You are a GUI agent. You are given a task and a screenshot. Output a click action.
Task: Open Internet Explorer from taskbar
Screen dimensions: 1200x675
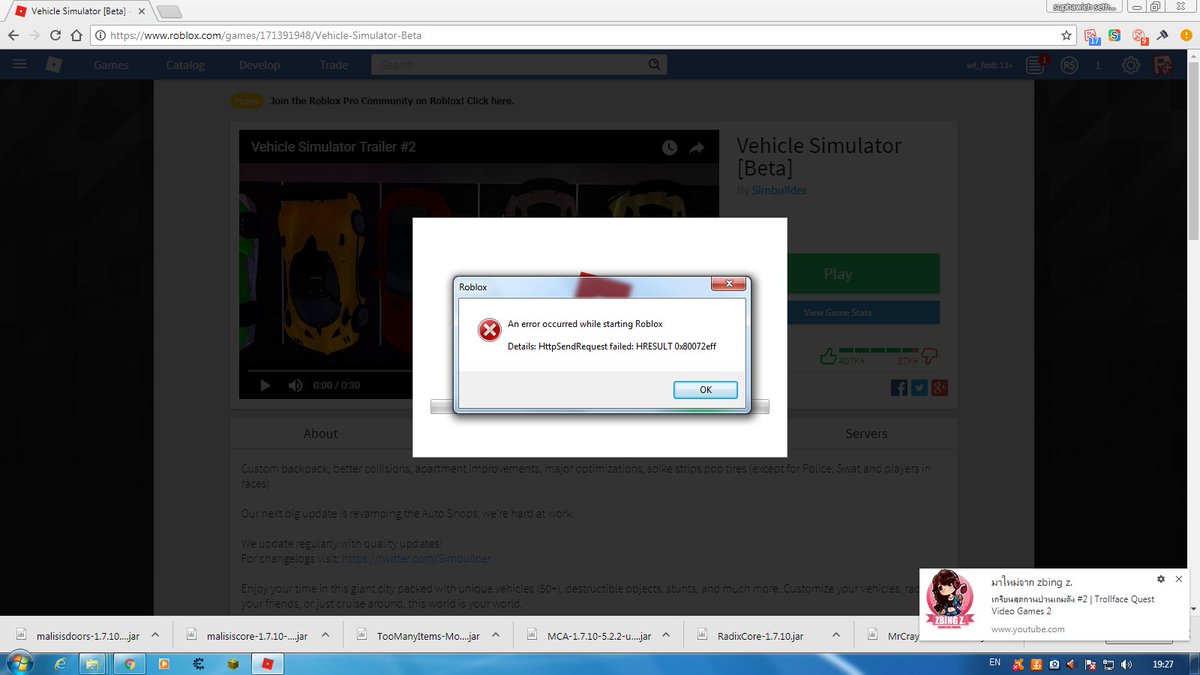(x=61, y=663)
